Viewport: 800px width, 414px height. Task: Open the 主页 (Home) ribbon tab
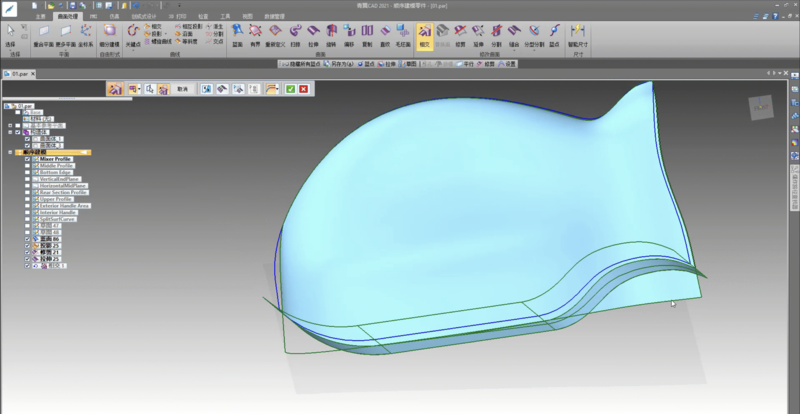[x=39, y=18]
